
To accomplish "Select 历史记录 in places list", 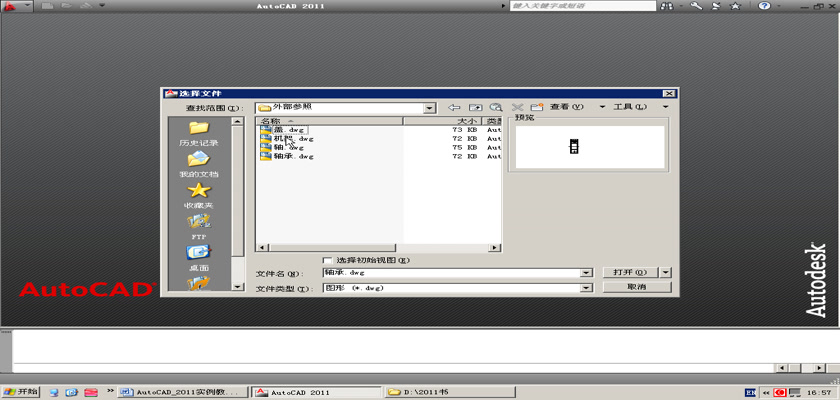I will coord(199,133).
